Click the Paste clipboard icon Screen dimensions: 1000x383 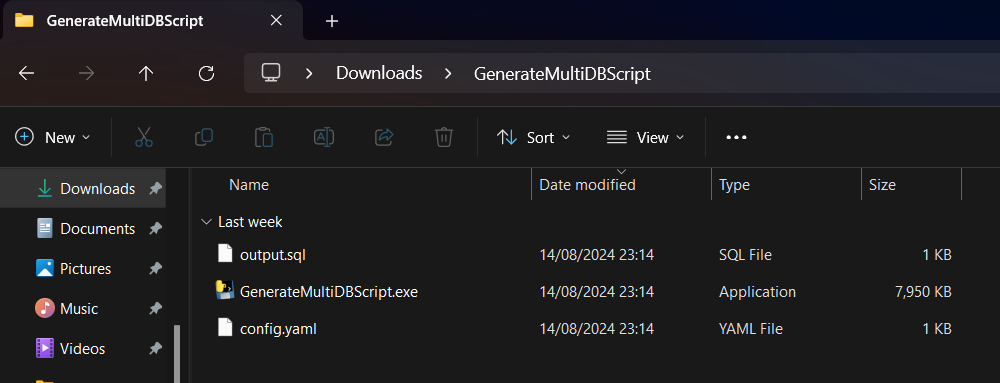pos(264,137)
